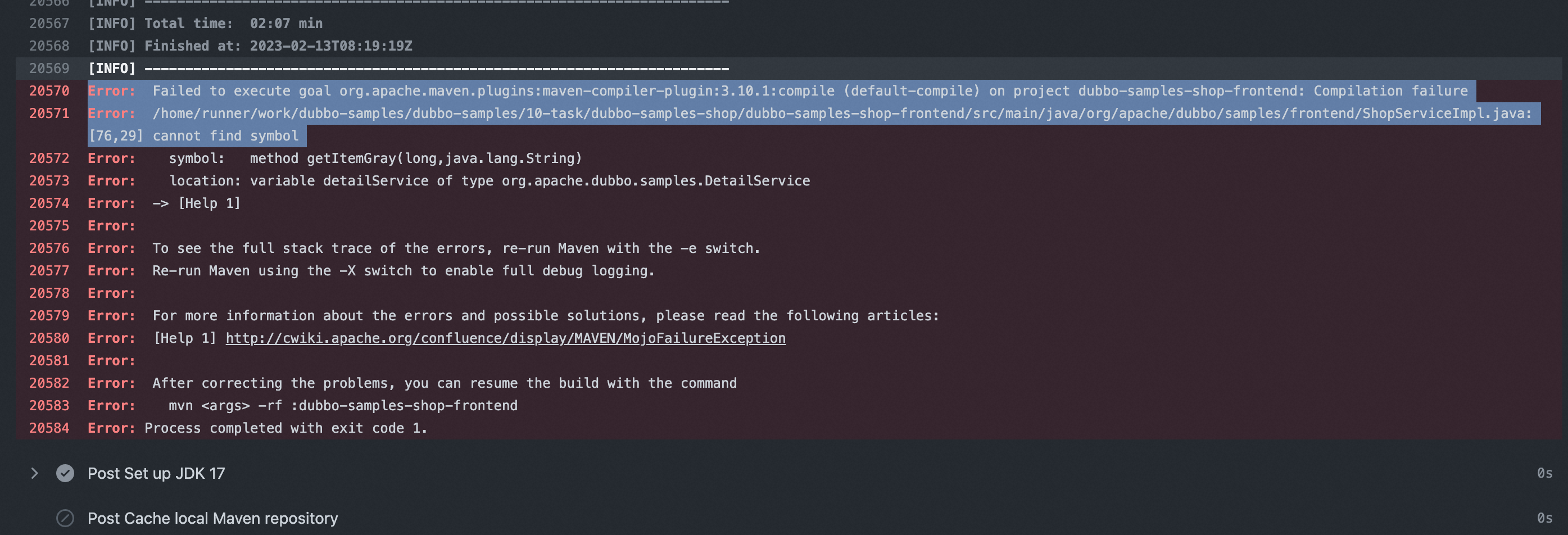Select log line number 20580
The height and width of the screenshot is (535, 1568).
(49, 338)
